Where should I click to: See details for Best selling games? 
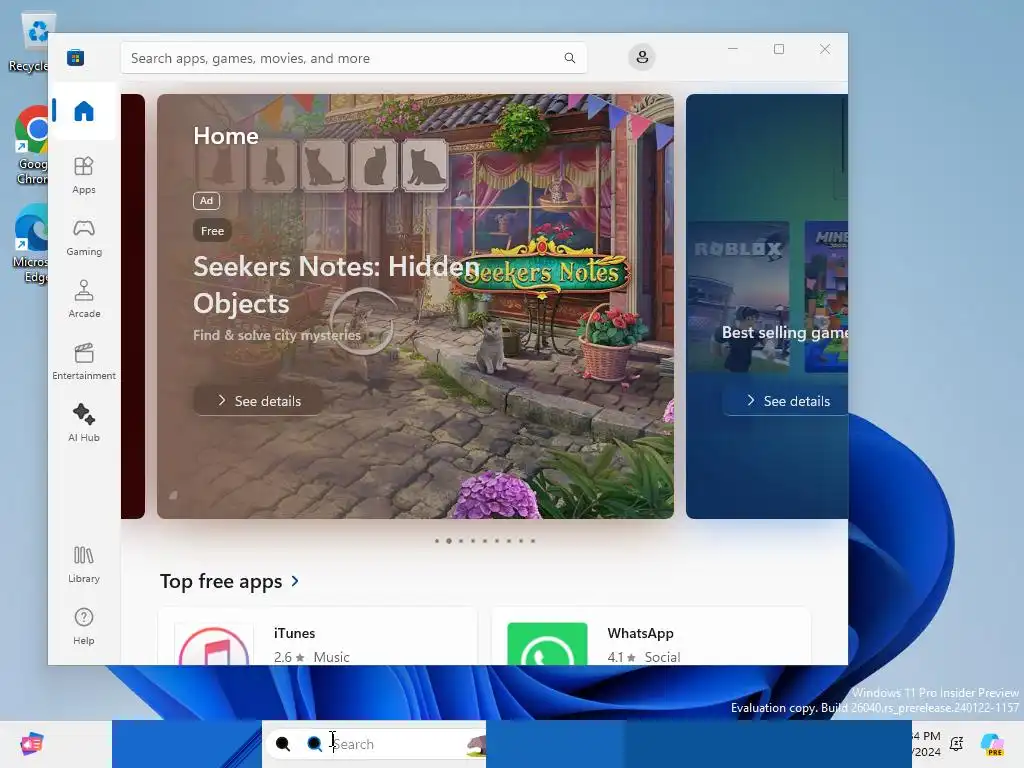786,400
